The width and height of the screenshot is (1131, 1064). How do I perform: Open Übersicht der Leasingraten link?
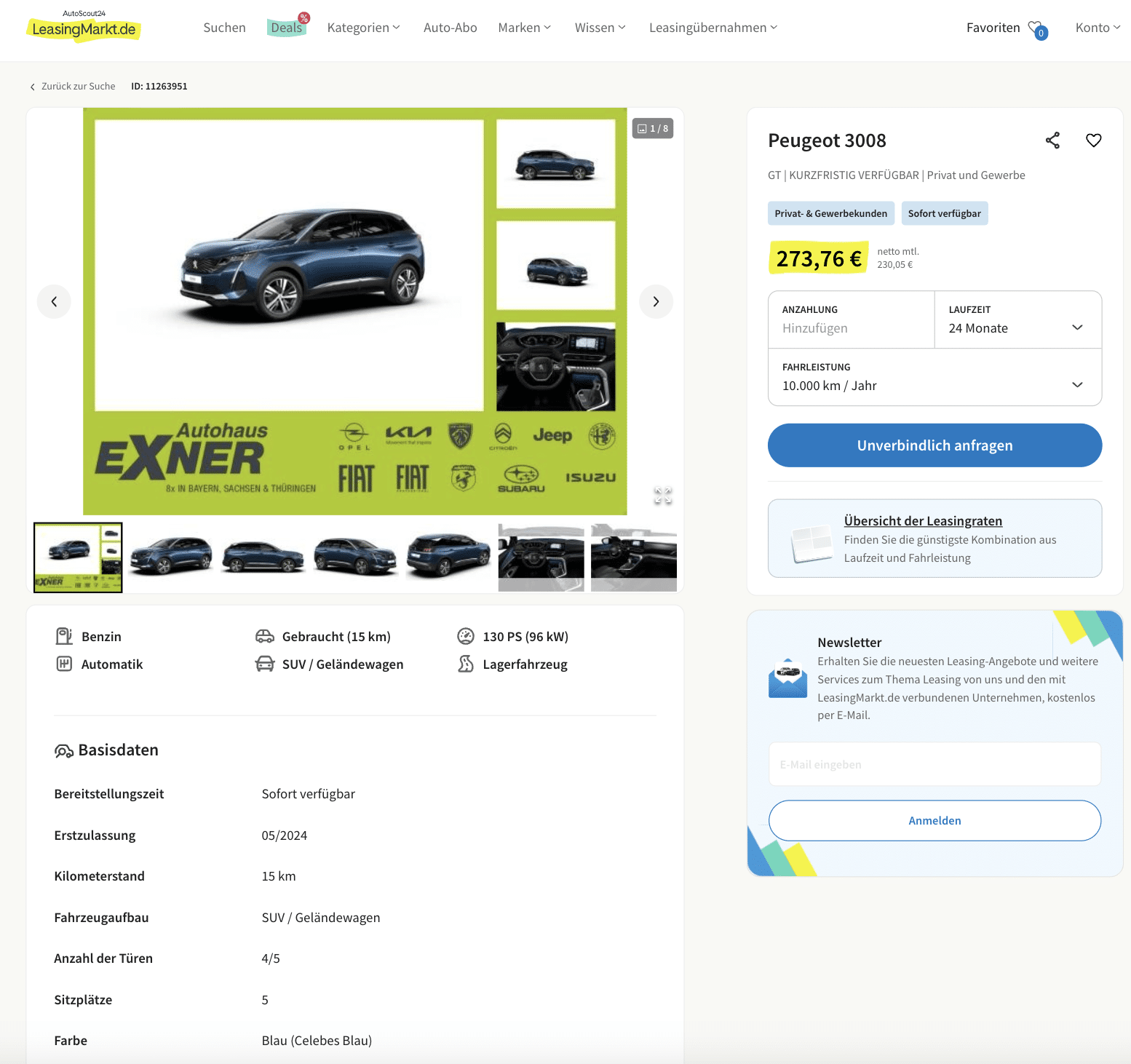click(923, 521)
